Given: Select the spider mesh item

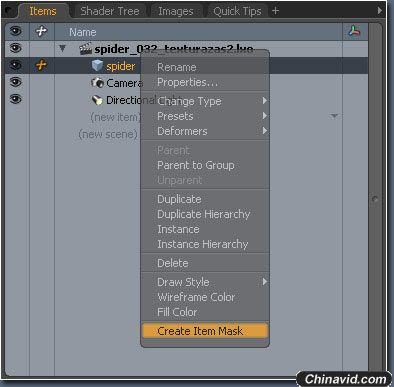Looking at the screenshot, I should coord(121,66).
